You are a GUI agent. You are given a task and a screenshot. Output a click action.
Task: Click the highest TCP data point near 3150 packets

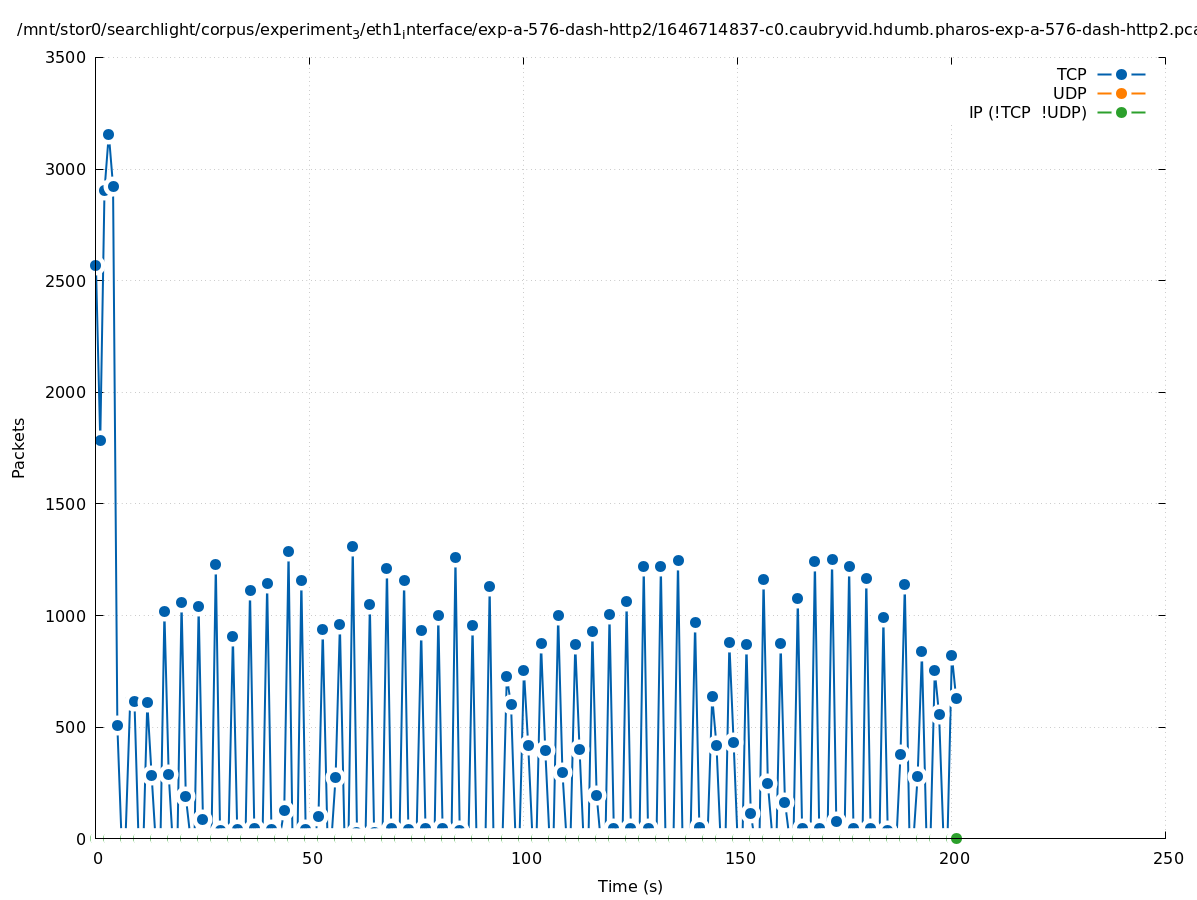click(108, 134)
